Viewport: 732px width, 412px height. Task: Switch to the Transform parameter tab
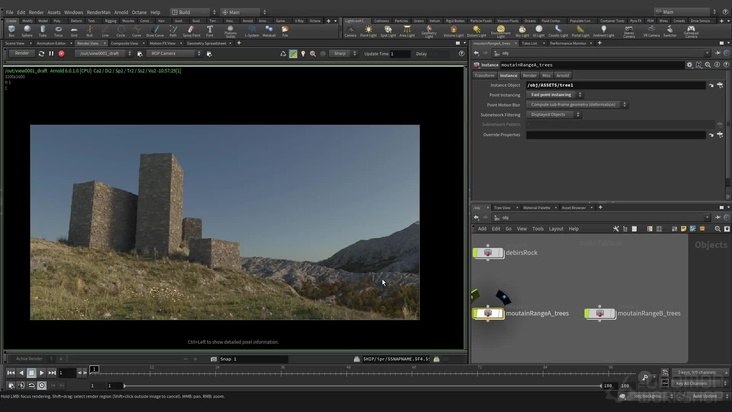click(484, 75)
